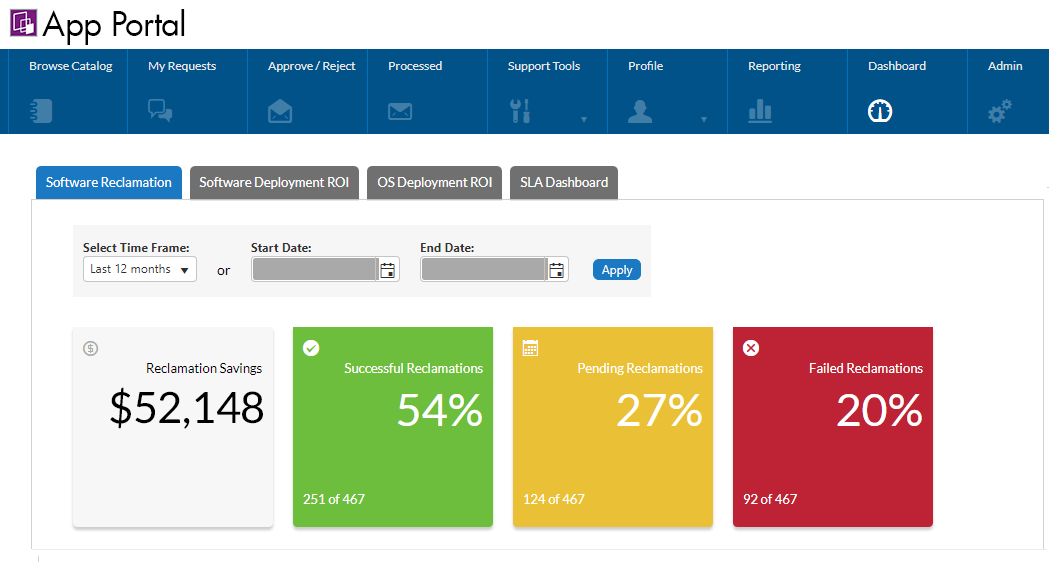Click the Support Tools wrench icon
The width and height of the screenshot is (1049, 562).
point(520,111)
